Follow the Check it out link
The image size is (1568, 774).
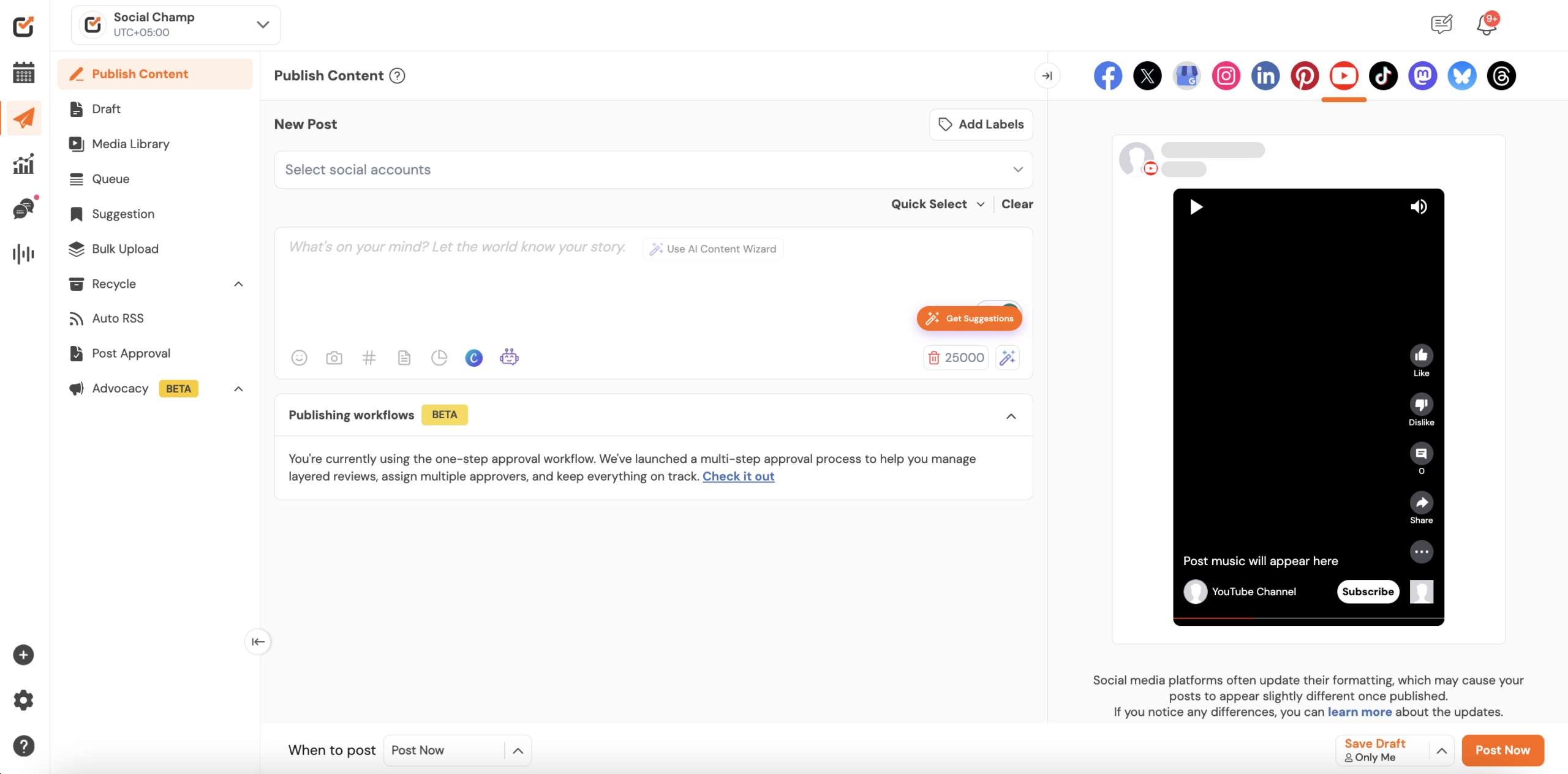738,476
